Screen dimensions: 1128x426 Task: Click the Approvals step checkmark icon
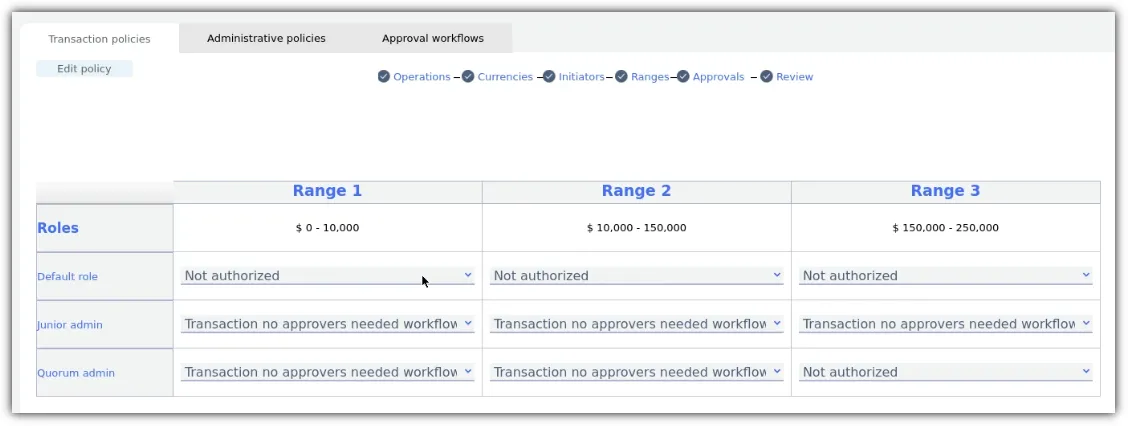[683, 76]
